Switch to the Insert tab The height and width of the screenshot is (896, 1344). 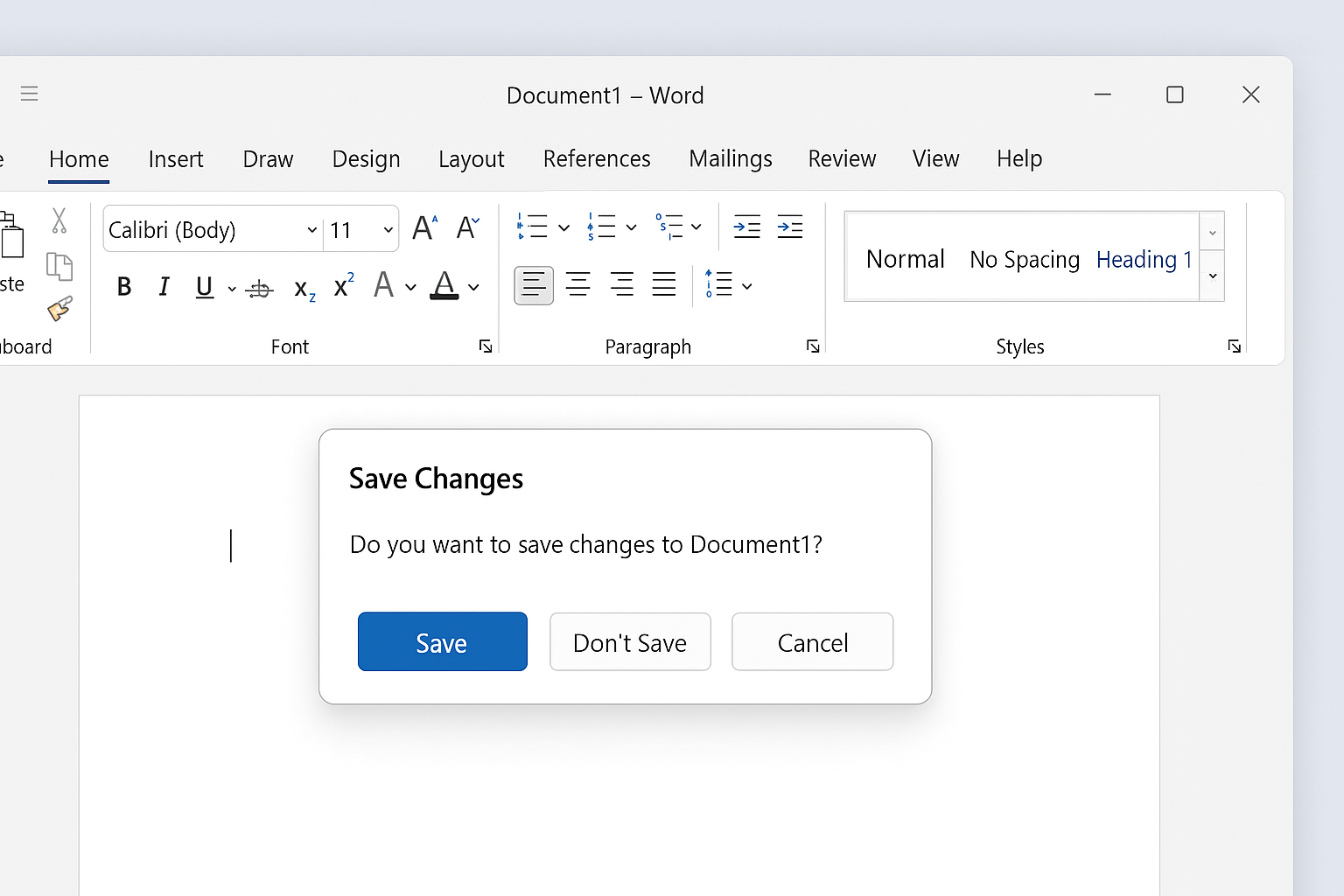click(176, 159)
